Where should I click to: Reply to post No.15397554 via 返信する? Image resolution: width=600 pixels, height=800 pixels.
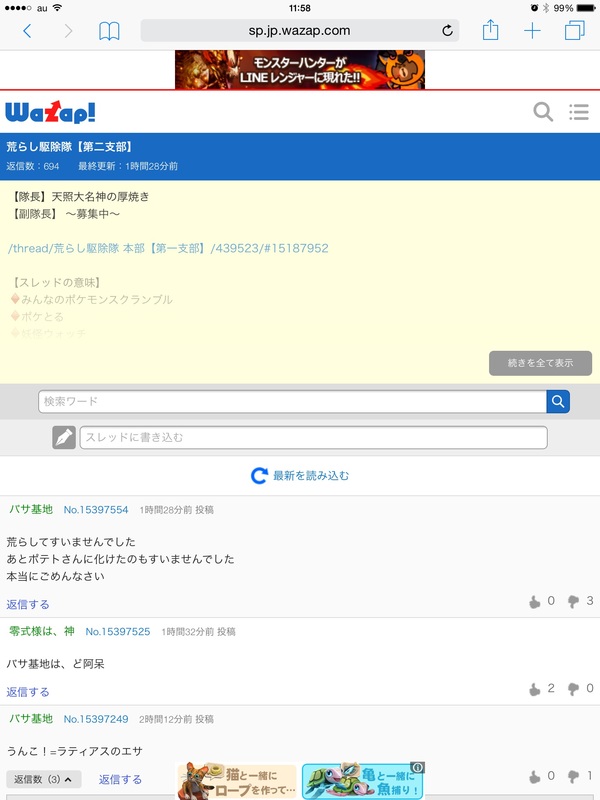28,604
